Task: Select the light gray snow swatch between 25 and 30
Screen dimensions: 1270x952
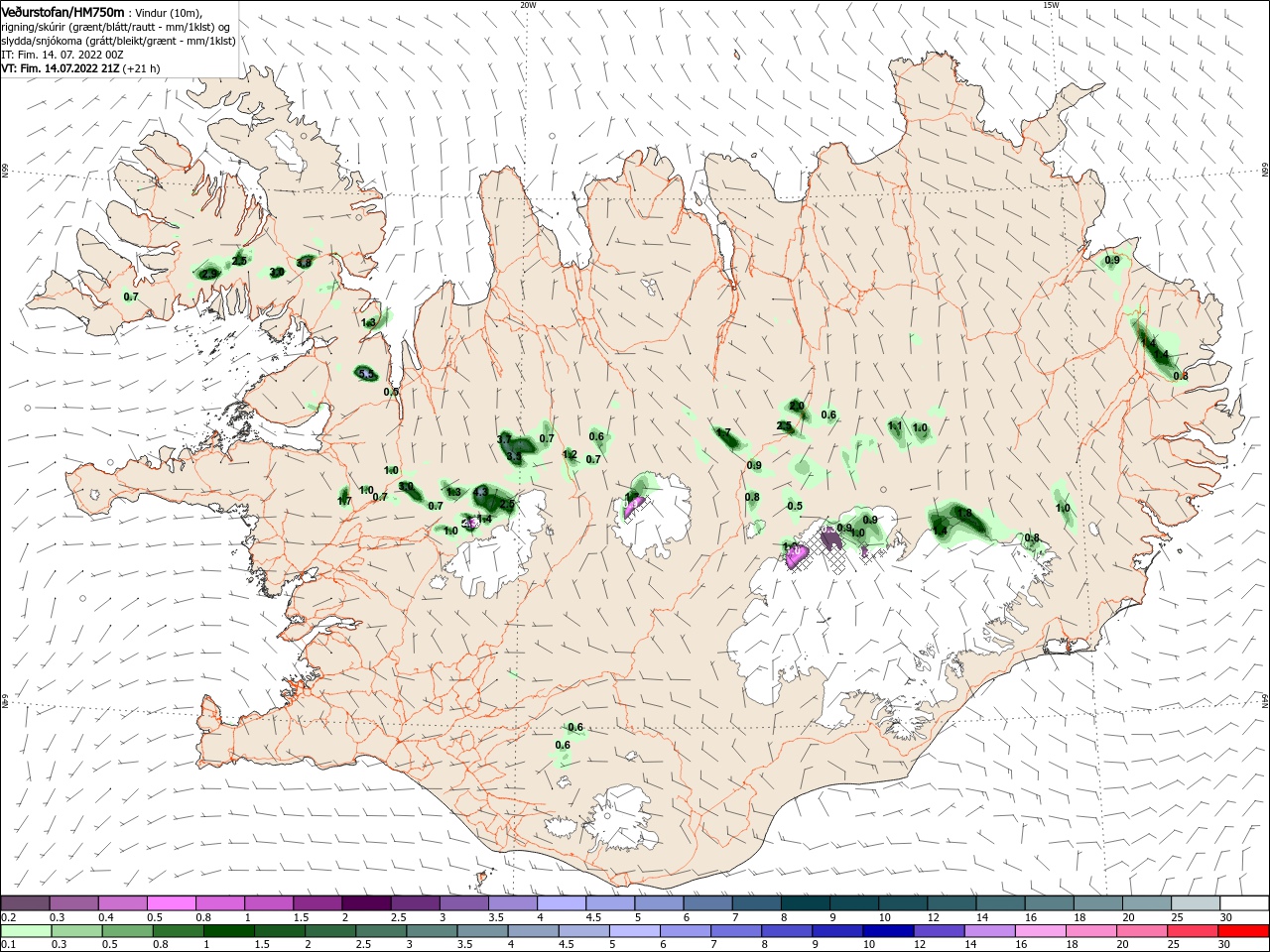Action: coord(1196,903)
